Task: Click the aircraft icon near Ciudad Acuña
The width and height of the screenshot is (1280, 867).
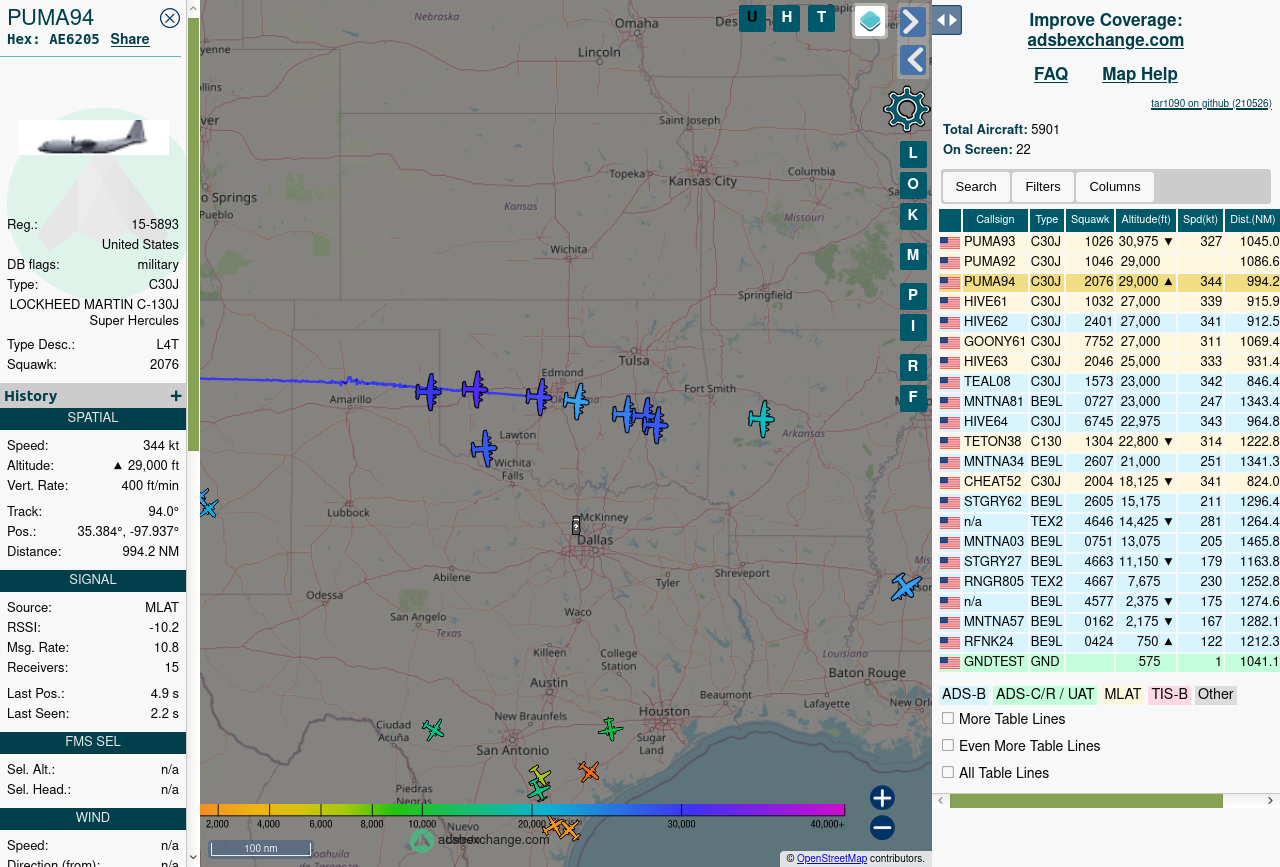Action: pyautogui.click(x=433, y=729)
